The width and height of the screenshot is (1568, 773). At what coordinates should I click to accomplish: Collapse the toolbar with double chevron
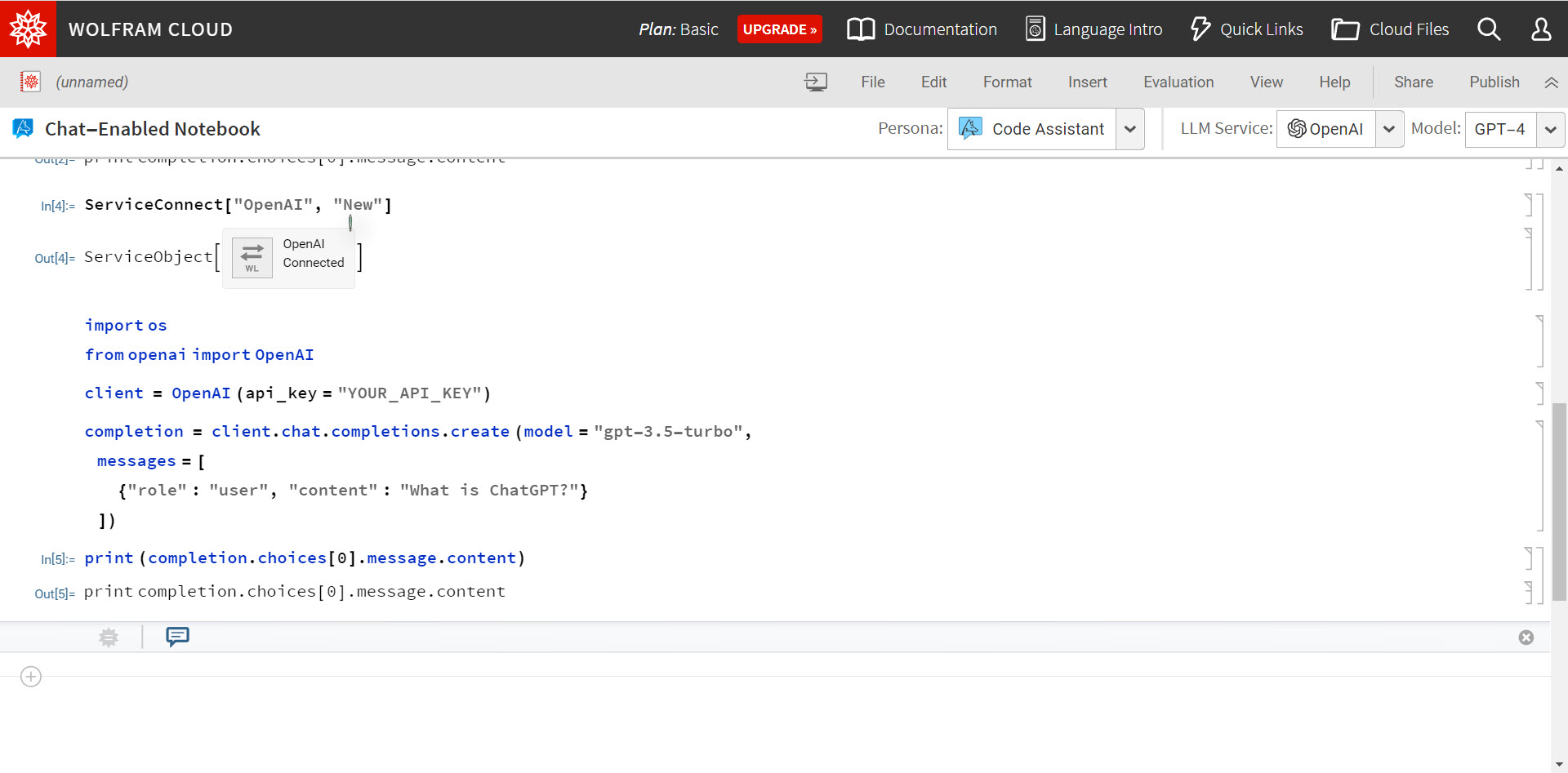click(x=1552, y=82)
